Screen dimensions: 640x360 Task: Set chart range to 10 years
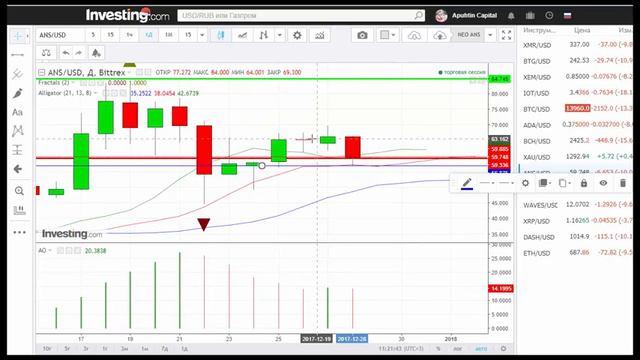pos(47,349)
